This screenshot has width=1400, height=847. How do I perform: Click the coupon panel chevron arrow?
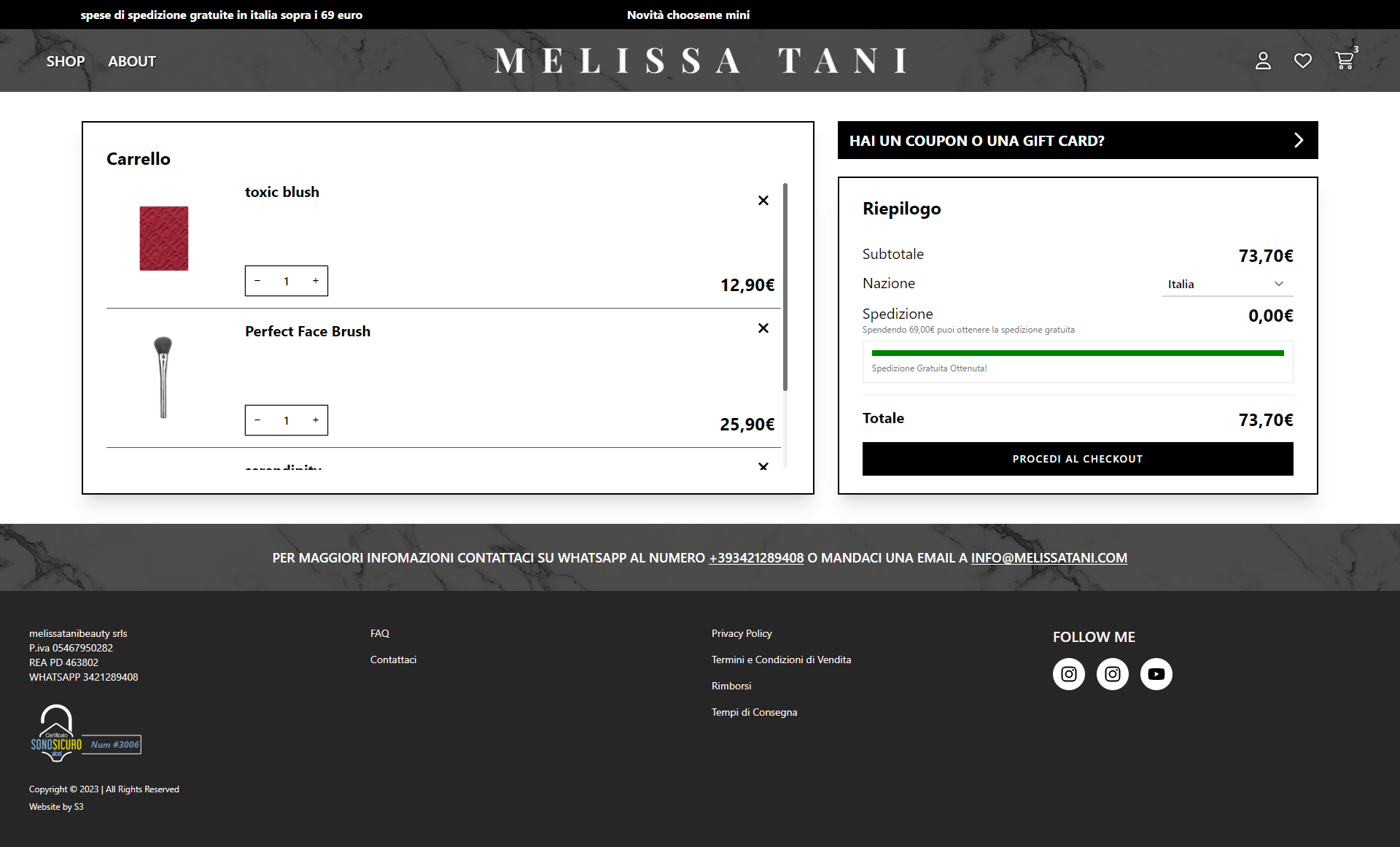(x=1299, y=140)
